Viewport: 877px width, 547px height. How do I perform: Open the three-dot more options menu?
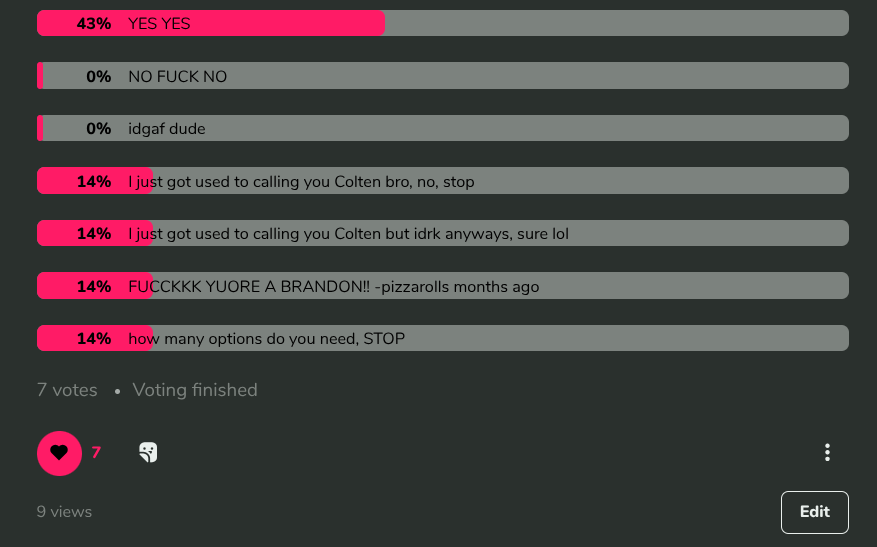point(827,453)
